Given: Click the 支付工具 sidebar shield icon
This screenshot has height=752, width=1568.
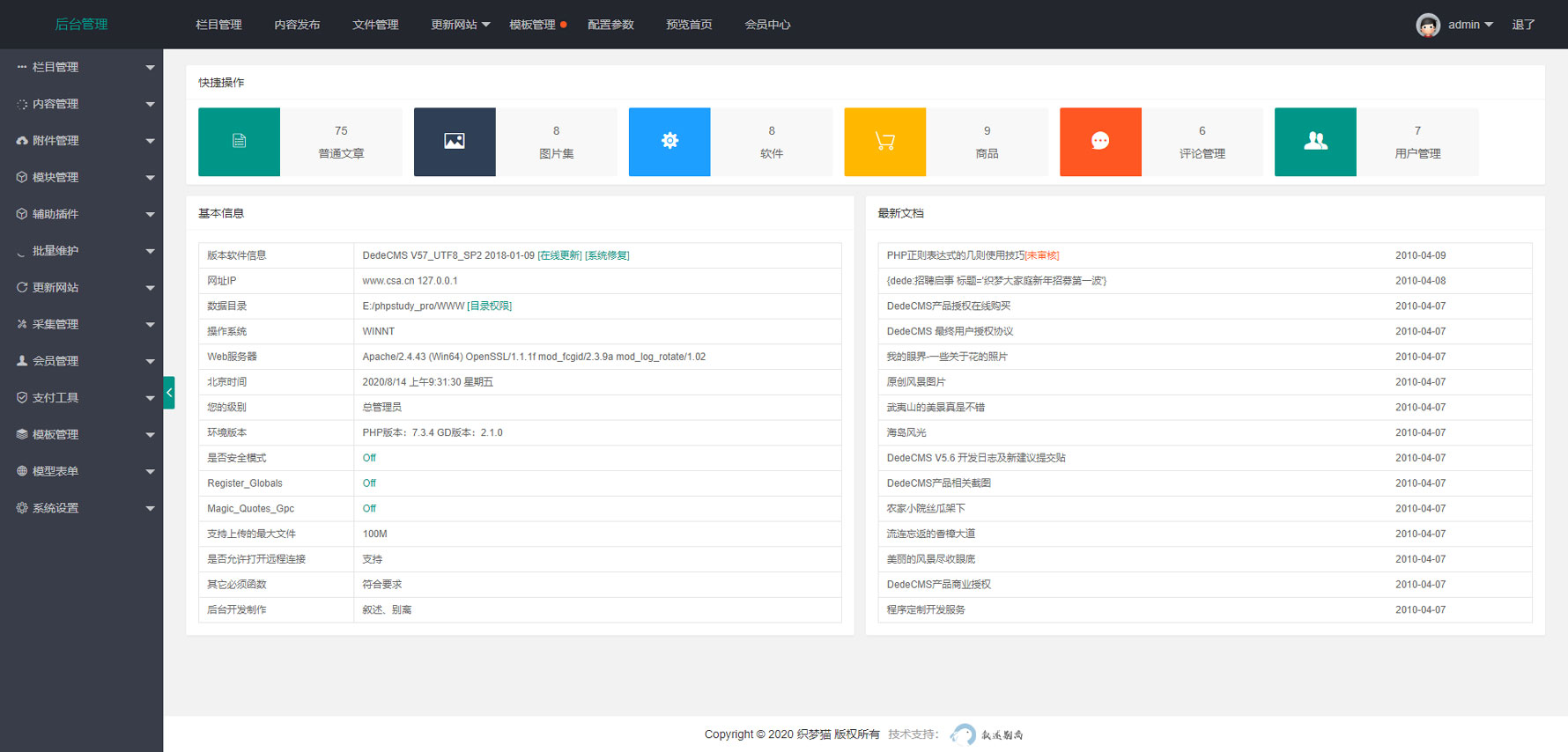Looking at the screenshot, I should point(22,398).
